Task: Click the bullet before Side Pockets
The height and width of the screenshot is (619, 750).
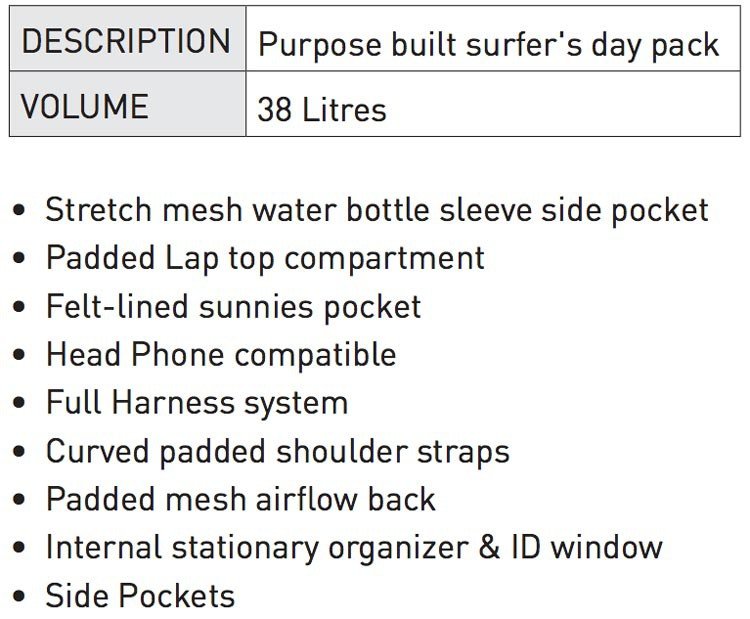Action: [x=19, y=596]
